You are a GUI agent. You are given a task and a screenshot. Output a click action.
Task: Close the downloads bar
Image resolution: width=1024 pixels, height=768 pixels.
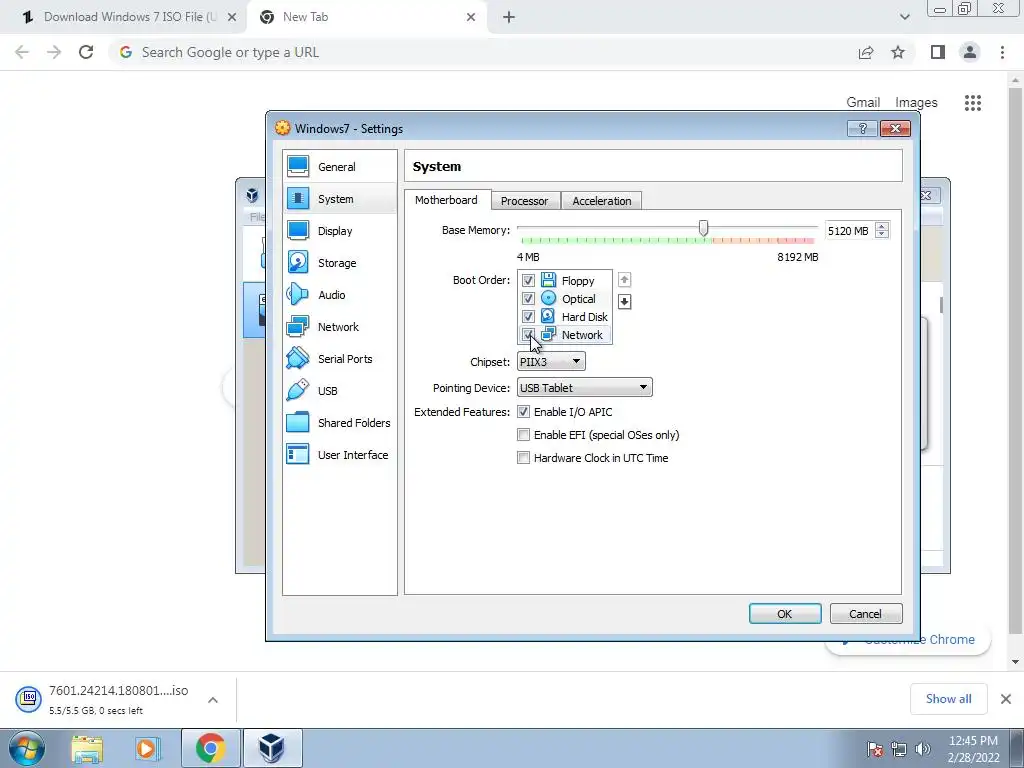1006,699
